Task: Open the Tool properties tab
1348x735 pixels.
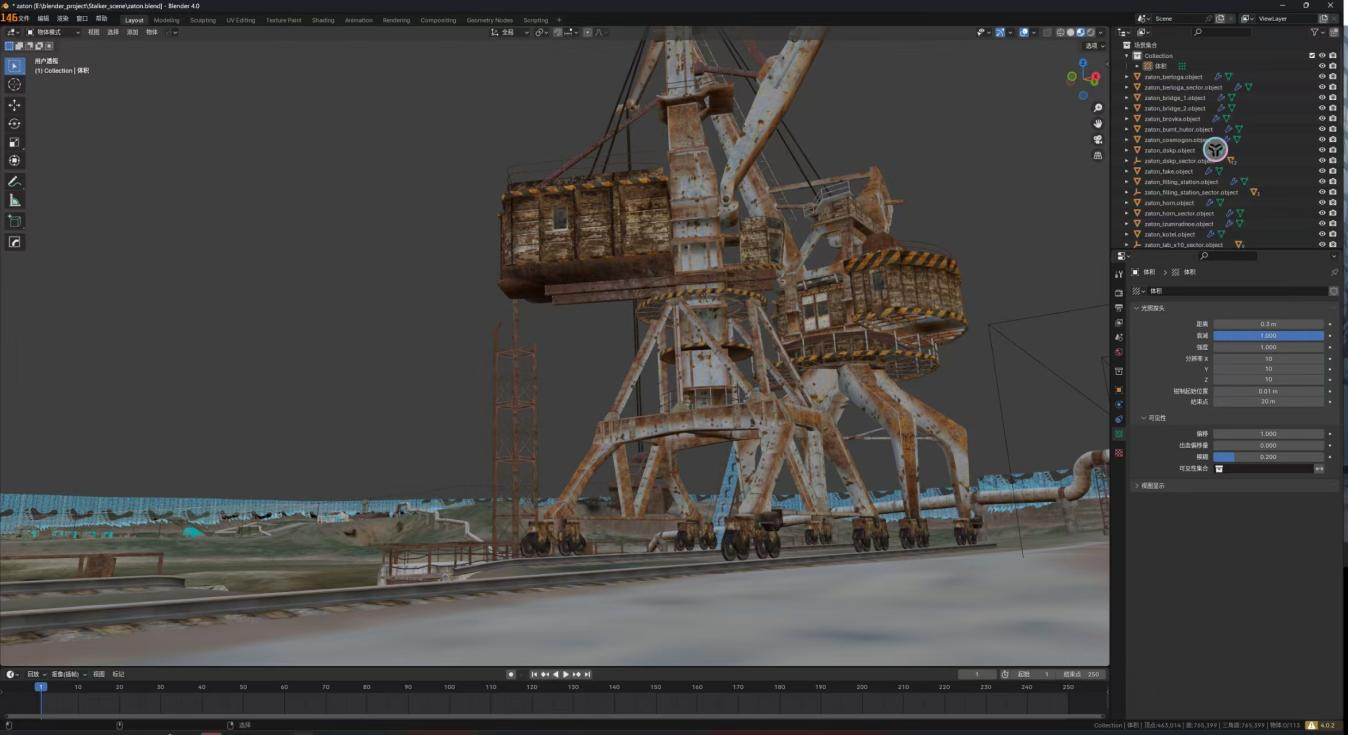Action: coord(1119,274)
